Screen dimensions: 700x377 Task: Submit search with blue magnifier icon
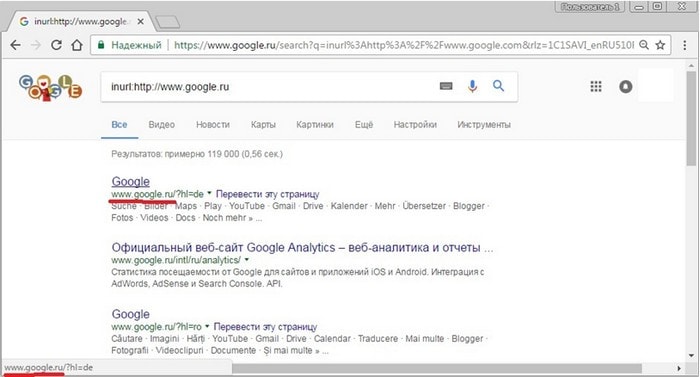pyautogui.click(x=498, y=85)
